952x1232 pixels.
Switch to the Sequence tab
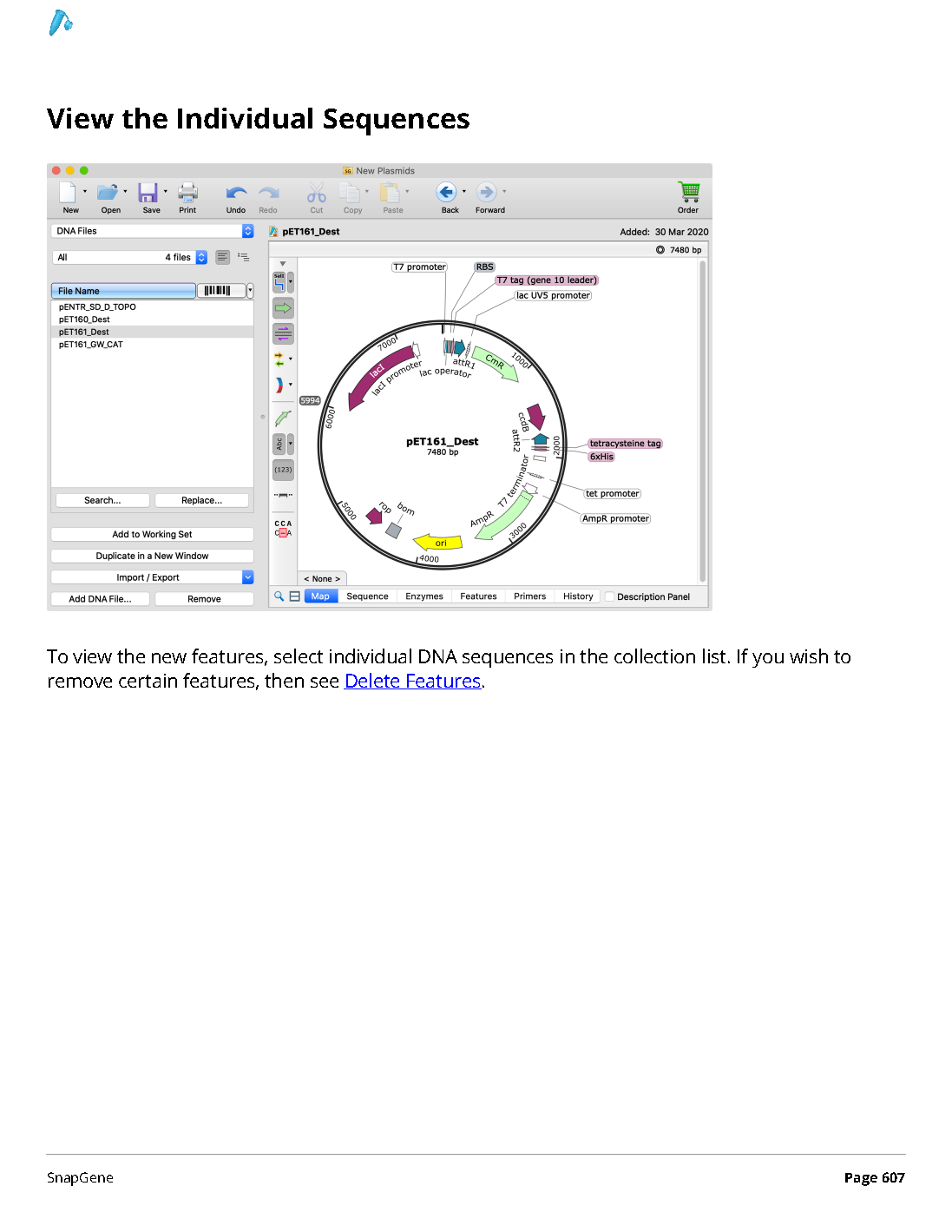[x=367, y=596]
